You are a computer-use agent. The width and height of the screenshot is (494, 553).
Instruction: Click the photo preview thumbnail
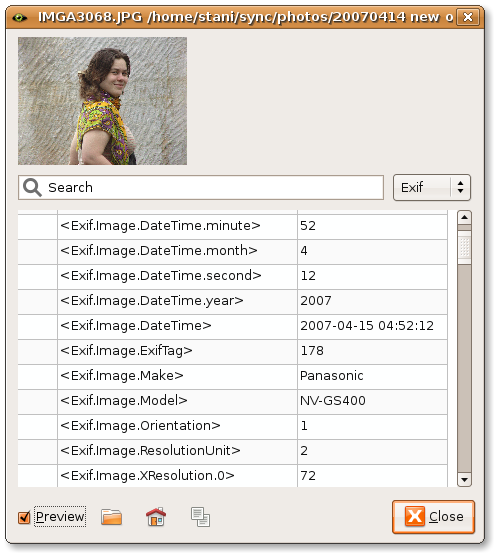pos(103,101)
